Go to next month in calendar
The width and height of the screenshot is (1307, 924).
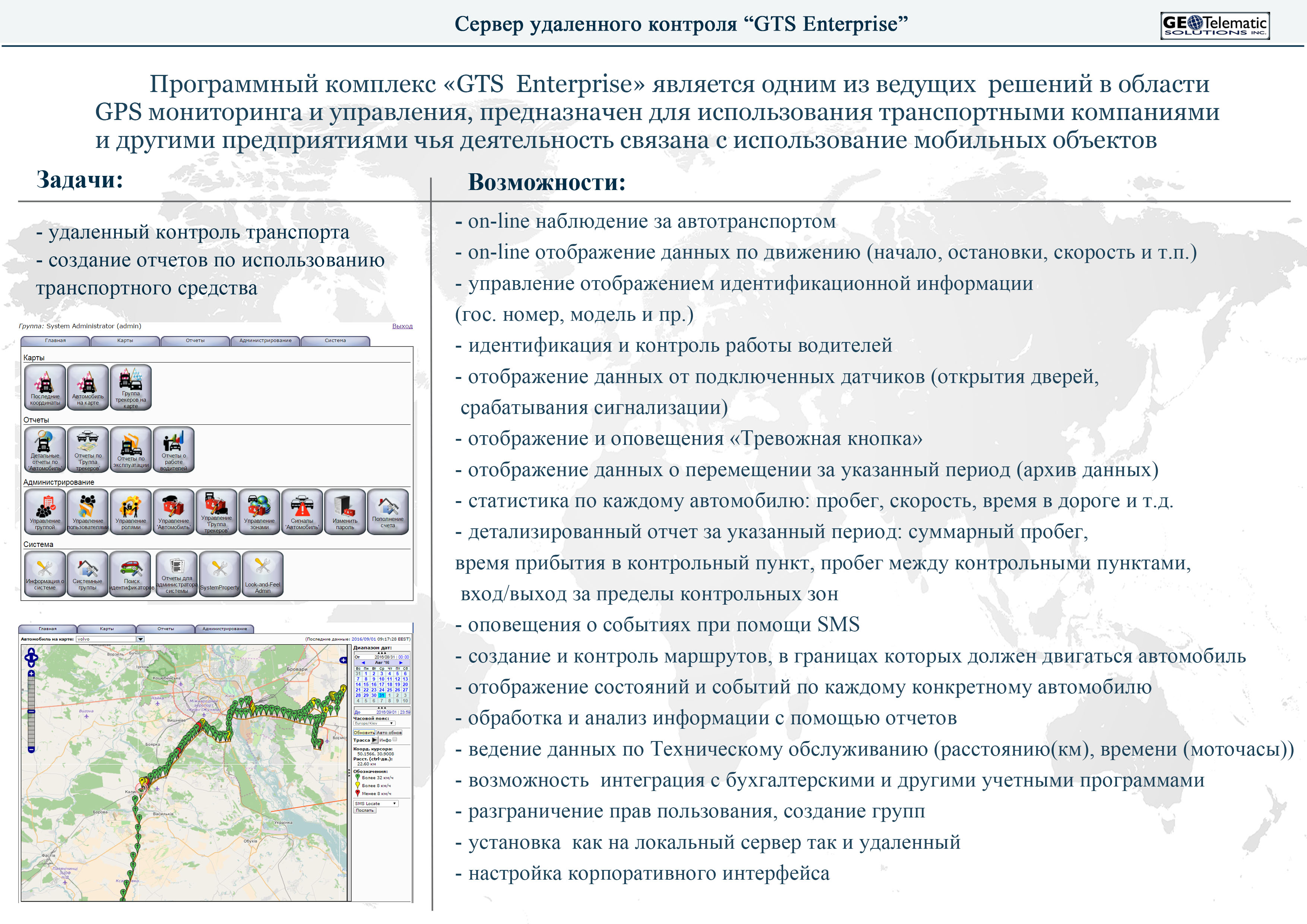401,663
